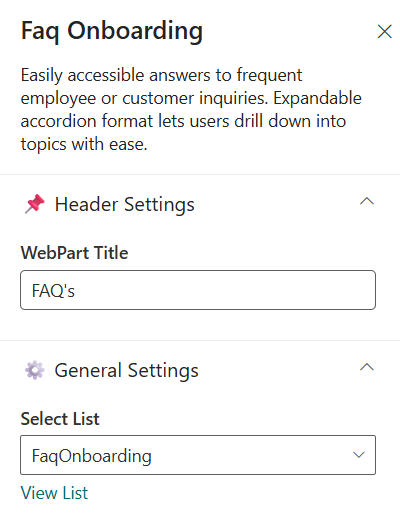Click the accordion description paragraph
400x521 pixels.
point(191,109)
